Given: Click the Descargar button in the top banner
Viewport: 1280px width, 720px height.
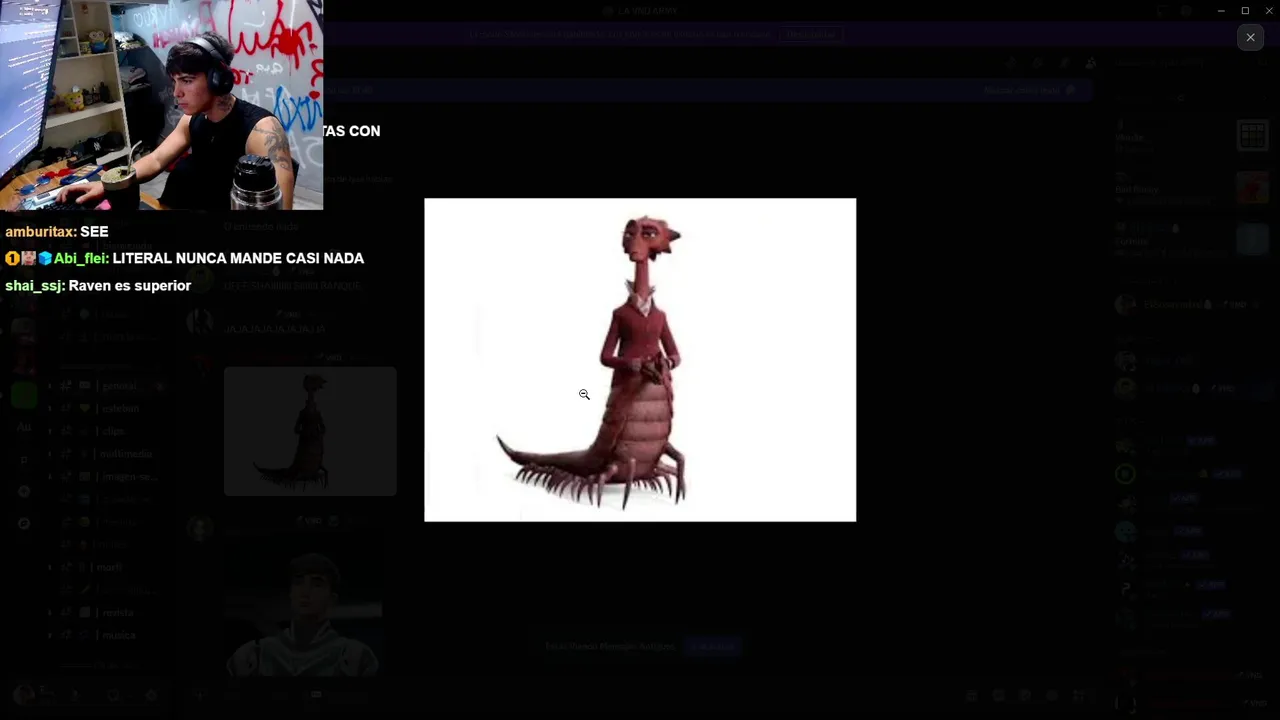Looking at the screenshot, I should (810, 34).
